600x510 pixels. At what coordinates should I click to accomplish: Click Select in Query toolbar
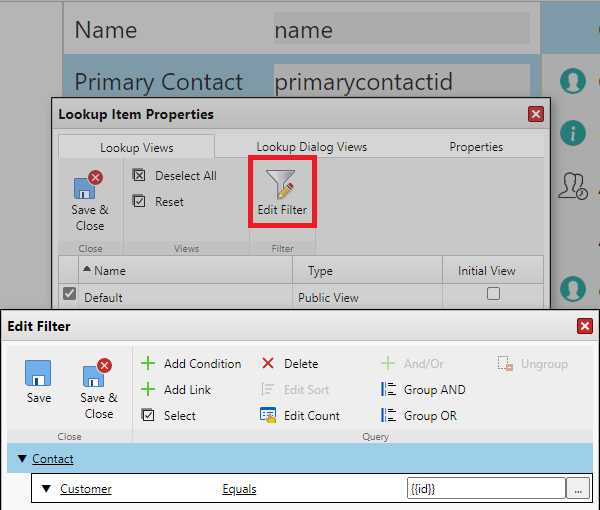(168, 415)
